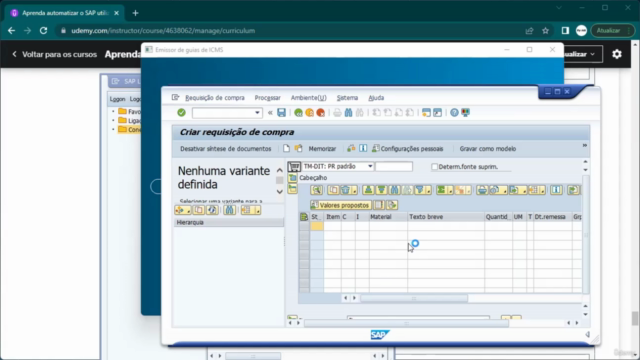Viewport: 640px width, 360px height.
Task: Click Configurações pessoais button
Action: point(407,149)
